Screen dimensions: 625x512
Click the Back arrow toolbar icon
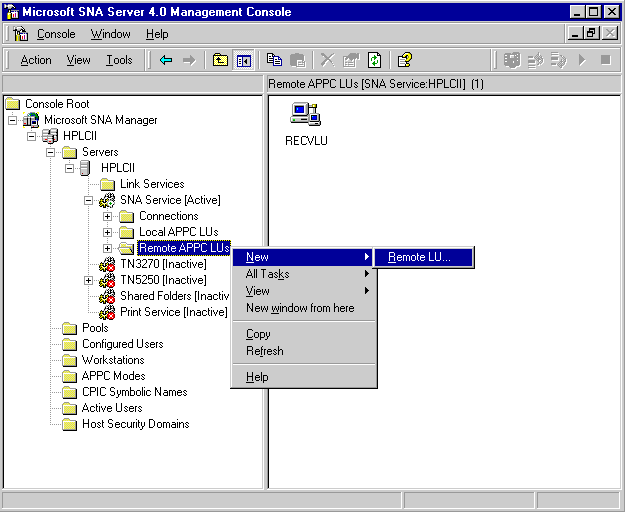pos(166,60)
